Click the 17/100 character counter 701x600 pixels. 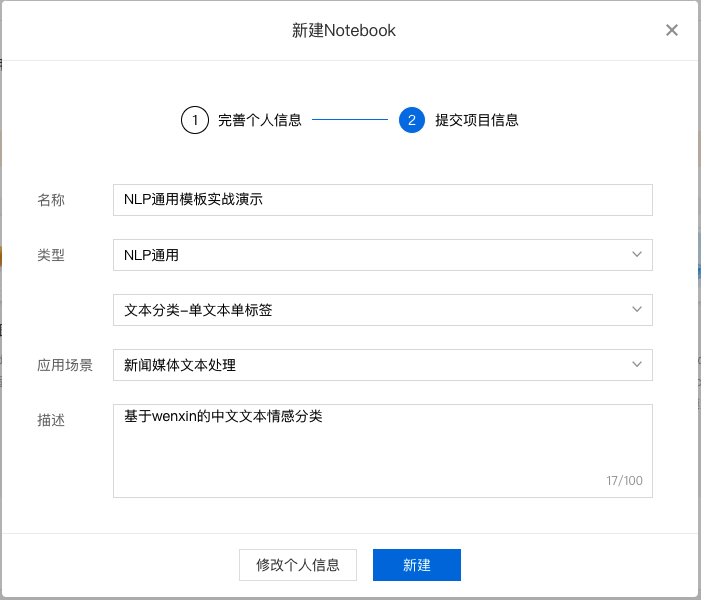[x=625, y=481]
